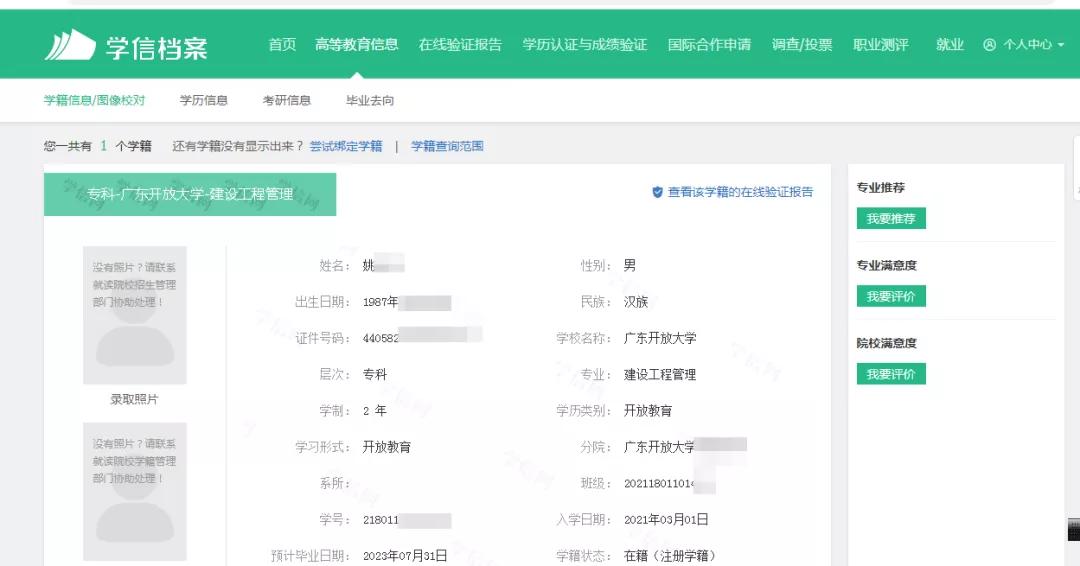Click the 预计毕业日期 value 2023年07月31日
This screenshot has width=1080, height=566.
405,556
